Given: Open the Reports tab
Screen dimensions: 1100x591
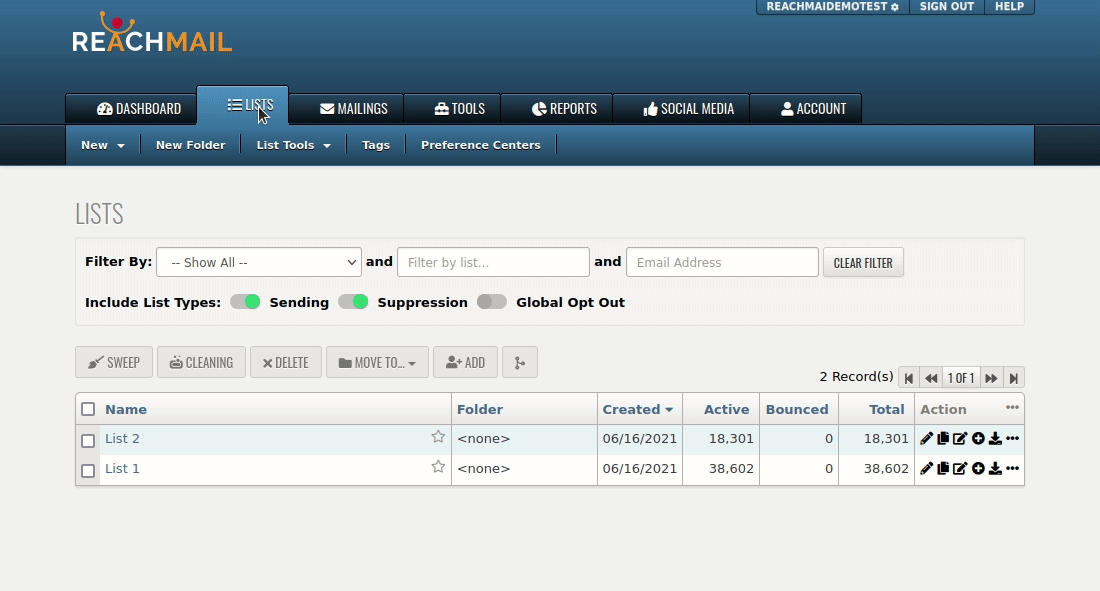Looking at the screenshot, I should tap(564, 109).
